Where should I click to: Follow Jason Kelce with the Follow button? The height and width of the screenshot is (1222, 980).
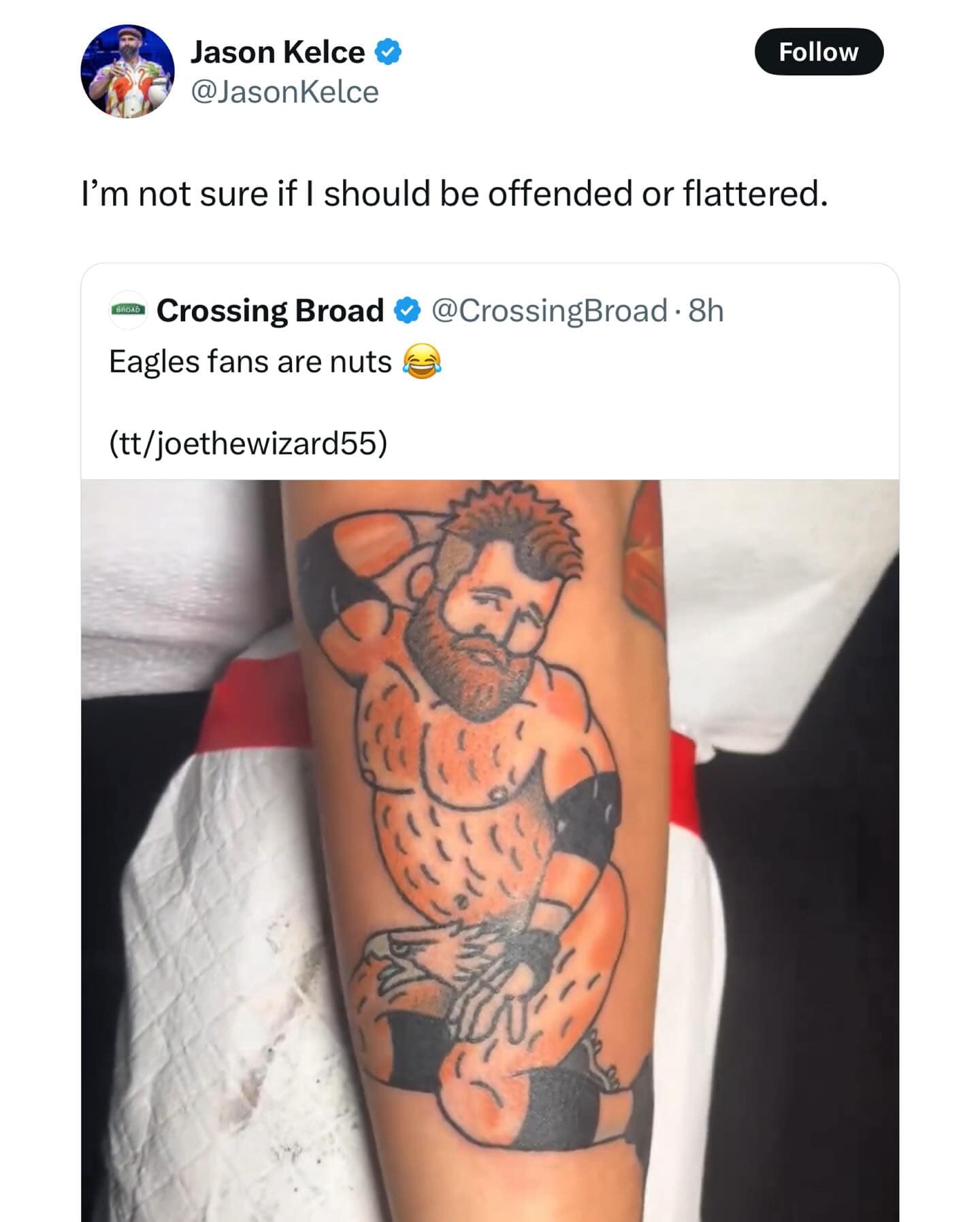click(818, 52)
